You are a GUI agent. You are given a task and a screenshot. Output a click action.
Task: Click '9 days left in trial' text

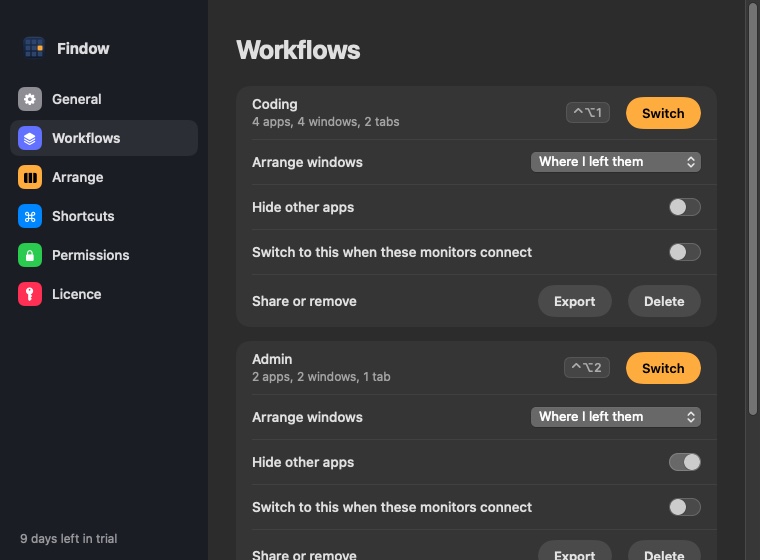click(x=68, y=539)
